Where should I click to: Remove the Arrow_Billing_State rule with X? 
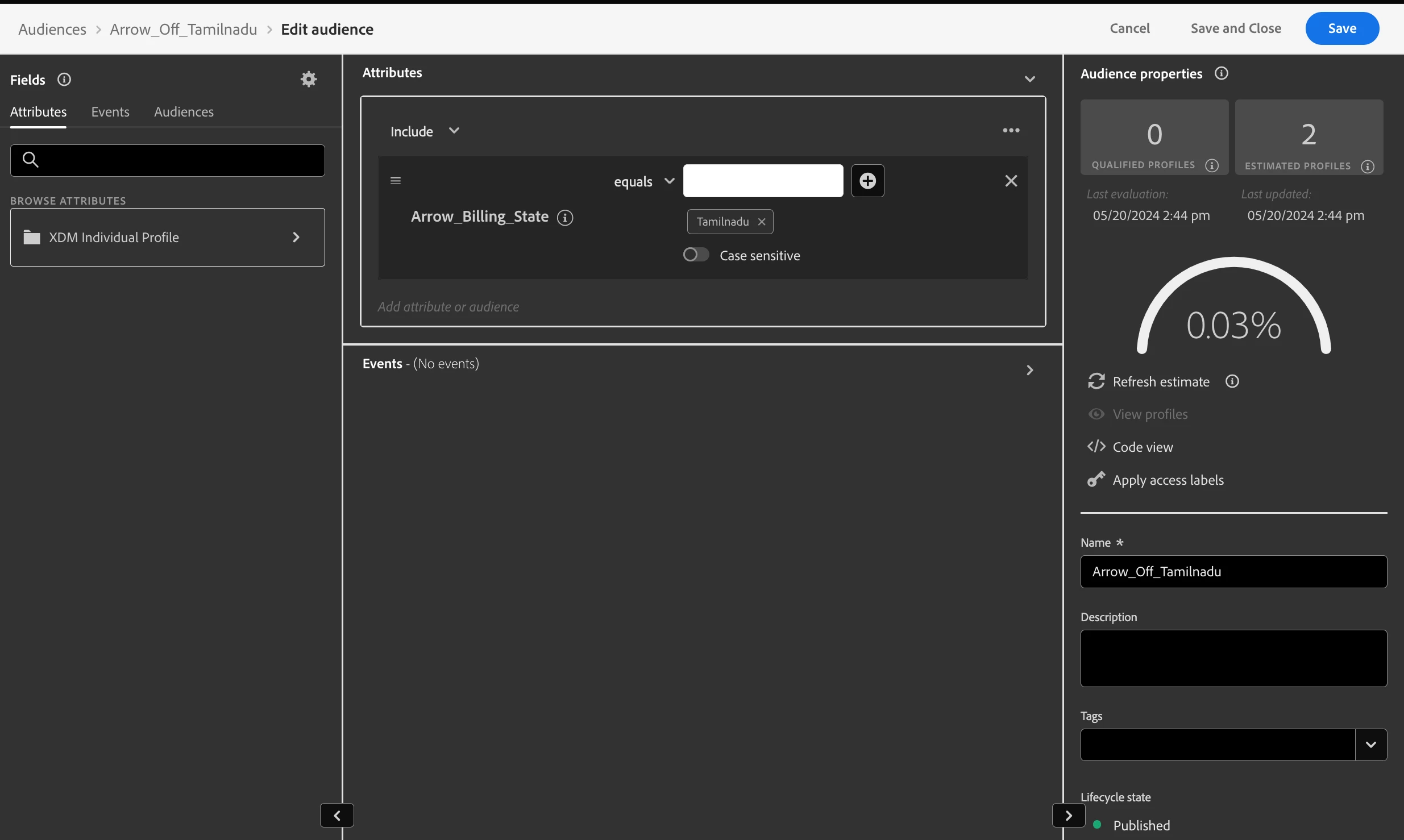coord(1011,181)
